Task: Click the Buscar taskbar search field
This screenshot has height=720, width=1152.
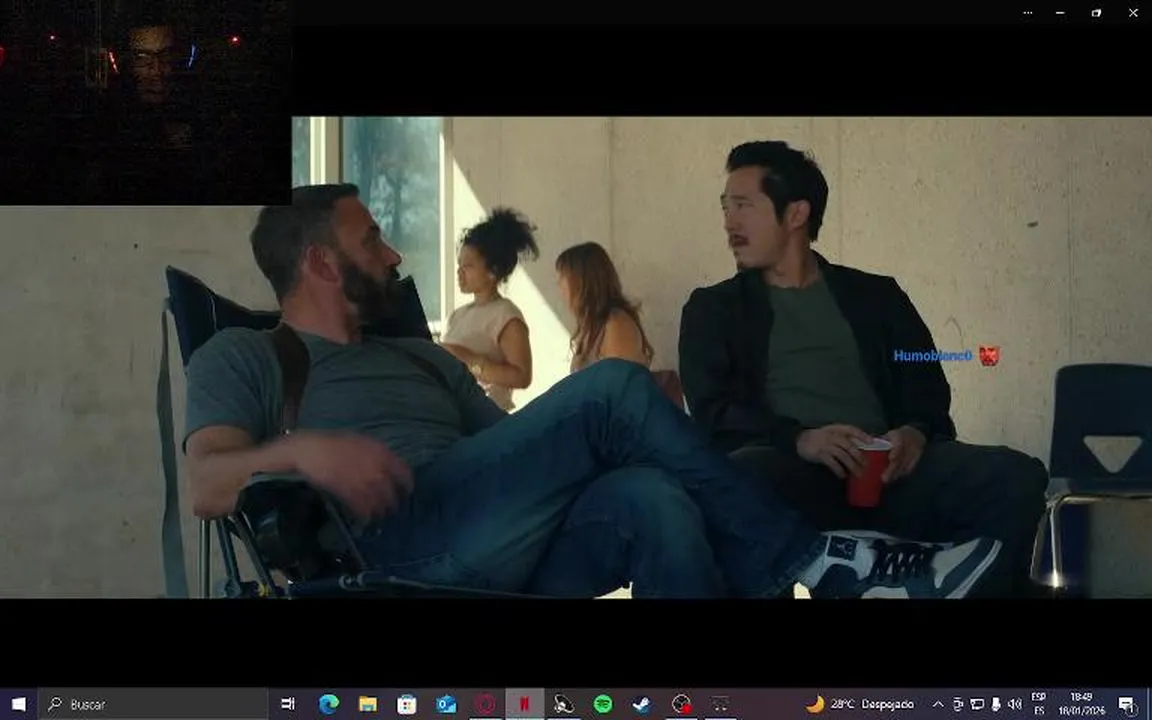Action: tap(153, 704)
